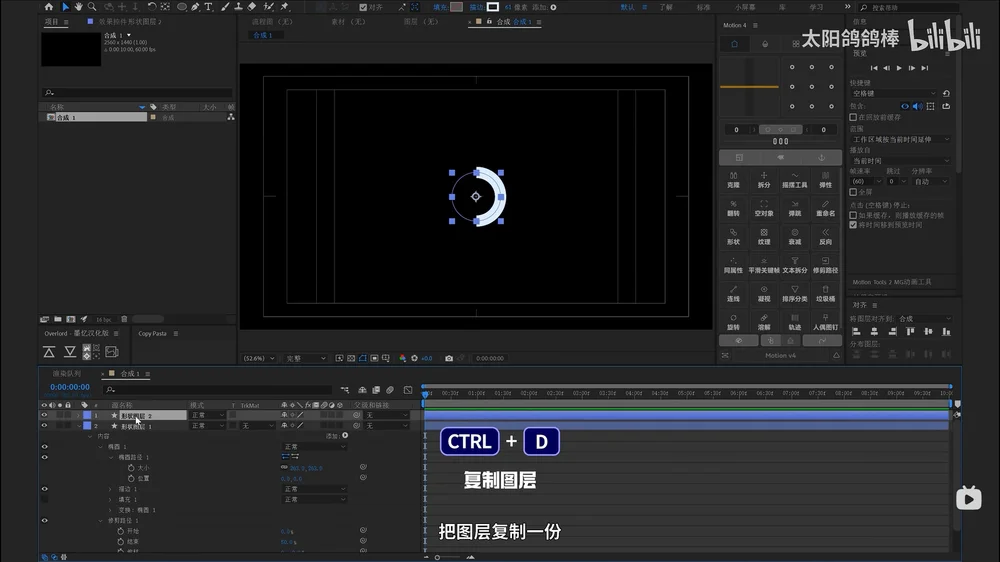Click the 反向 reverse button in Motion 4
1000x562 pixels.
[825, 237]
